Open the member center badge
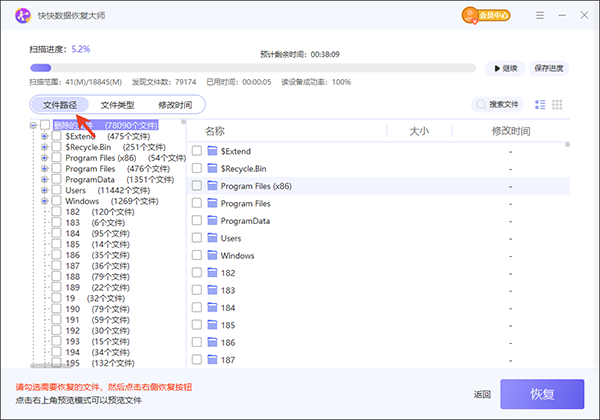The image size is (600, 420). click(486, 15)
